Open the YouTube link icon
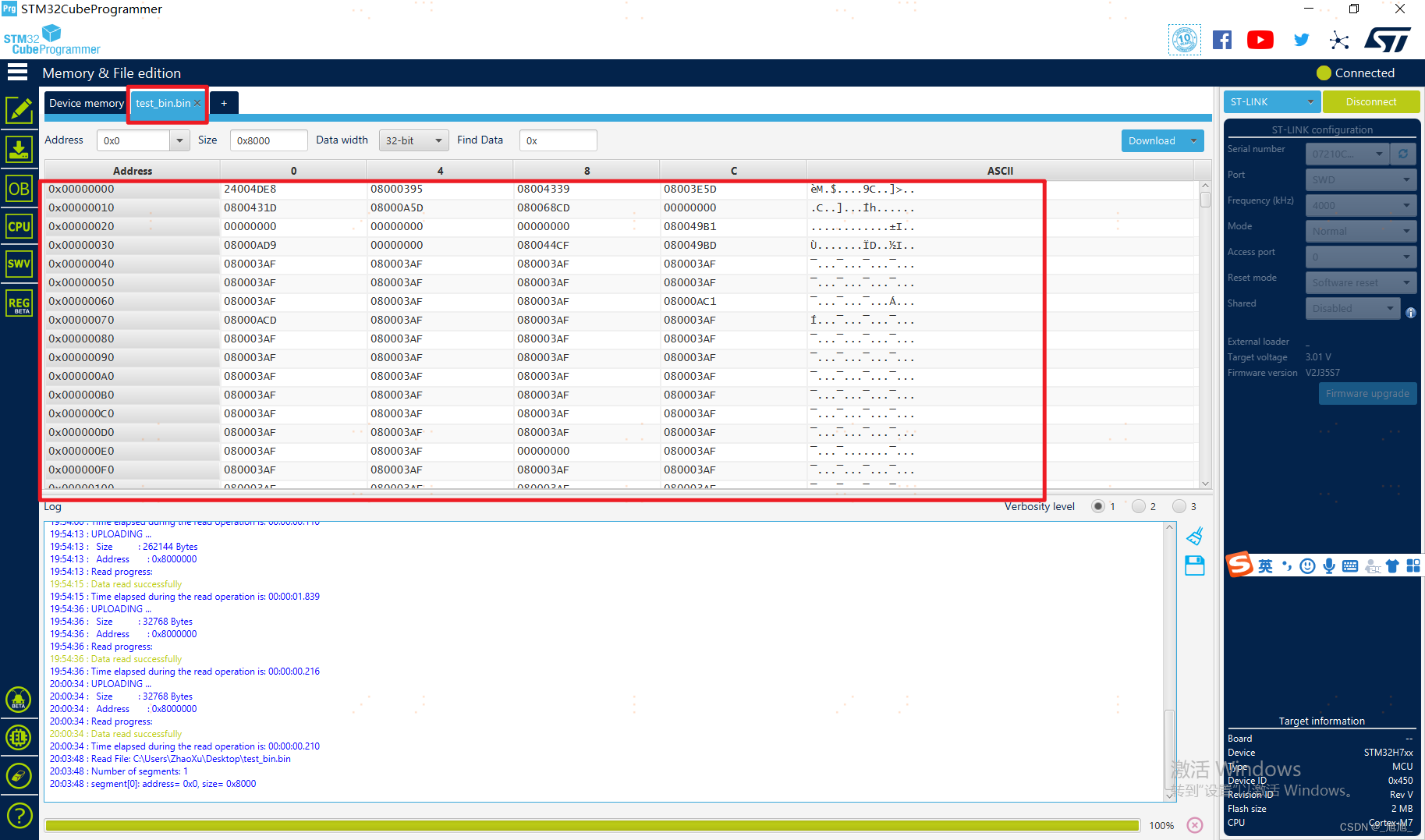Screen dimensions: 1425x840 point(1260,40)
